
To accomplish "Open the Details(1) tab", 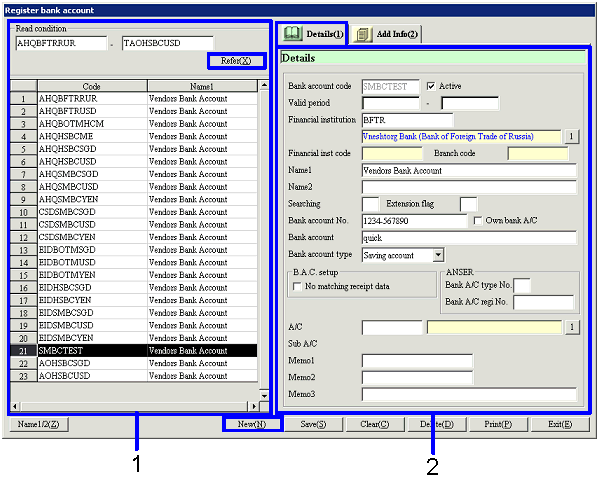I will tap(313, 35).
